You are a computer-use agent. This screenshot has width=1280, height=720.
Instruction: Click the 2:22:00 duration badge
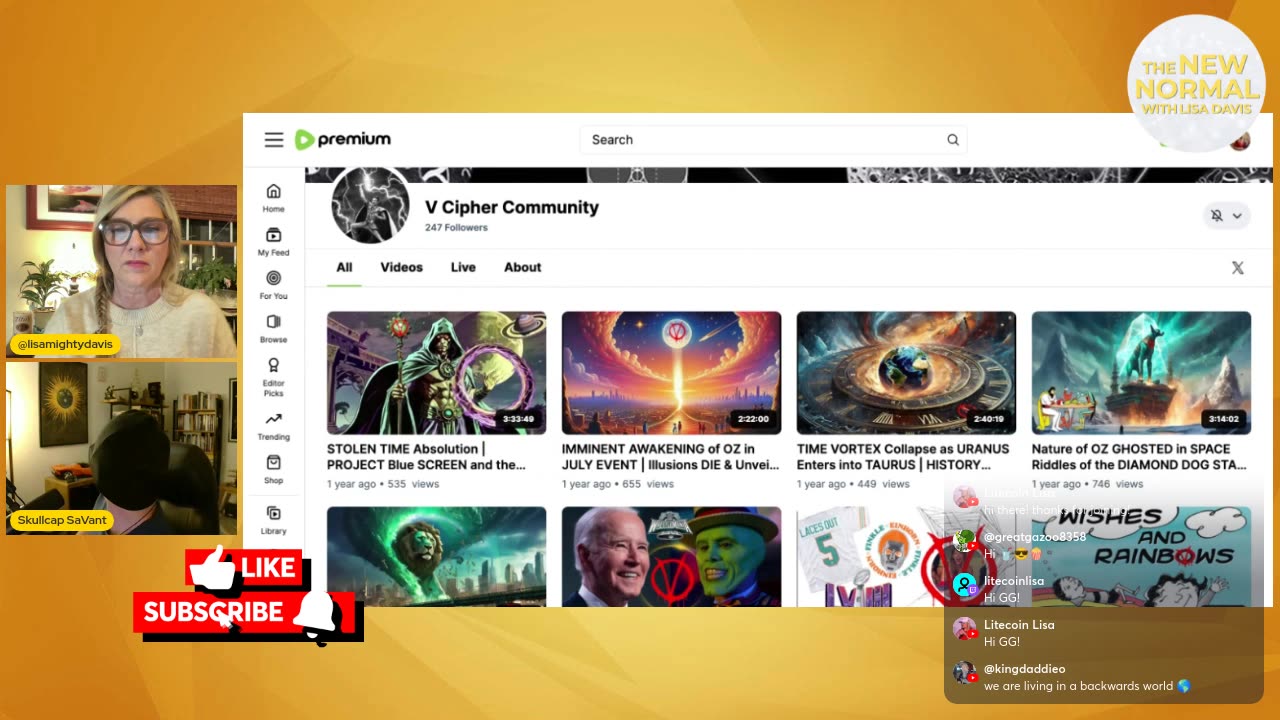coord(753,419)
